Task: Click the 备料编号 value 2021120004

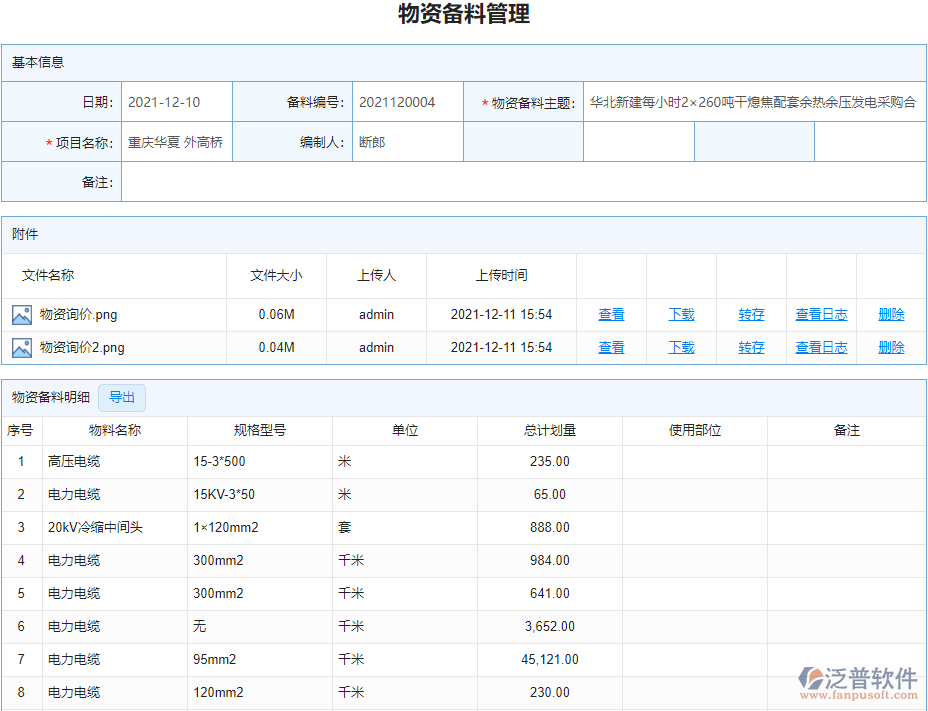Action: click(x=408, y=101)
